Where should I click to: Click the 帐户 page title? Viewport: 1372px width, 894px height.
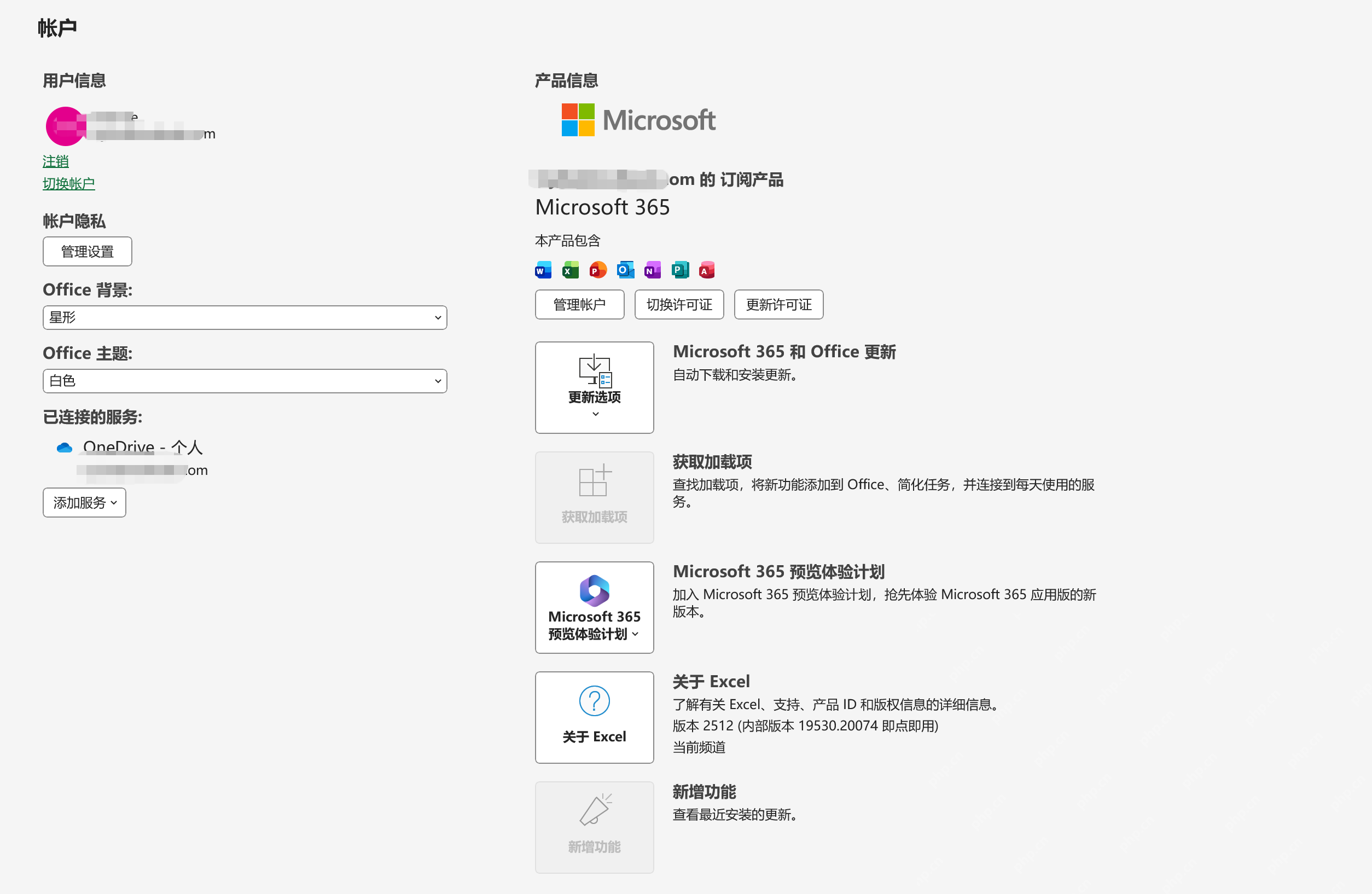pyautogui.click(x=57, y=28)
